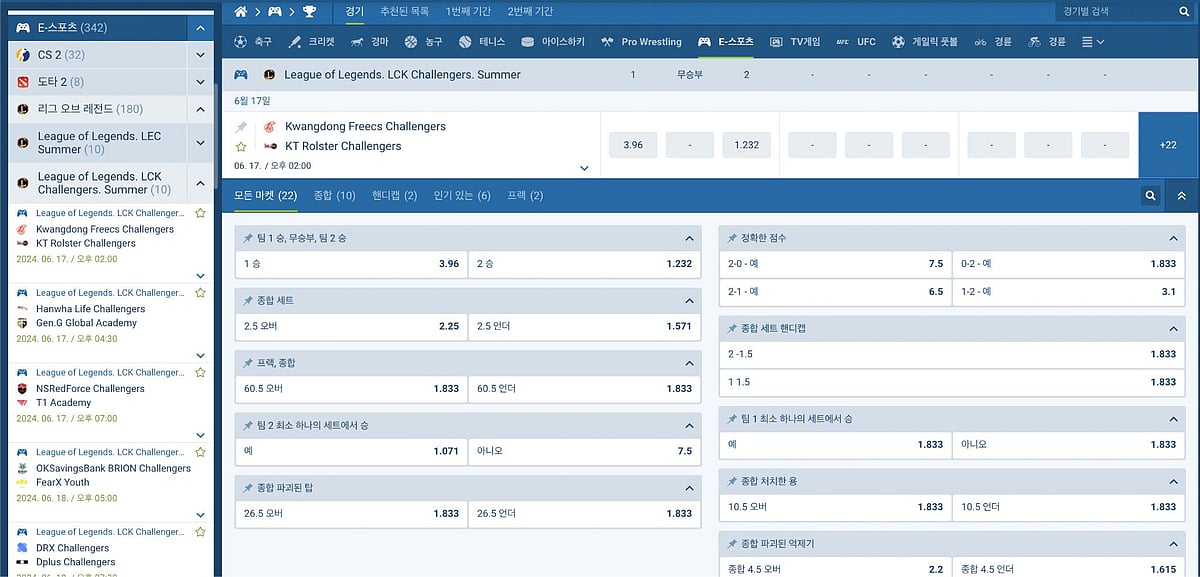The height and width of the screenshot is (577, 1200).
Task: Open the gamepad icon in the breadcrumb
Action: [274, 12]
